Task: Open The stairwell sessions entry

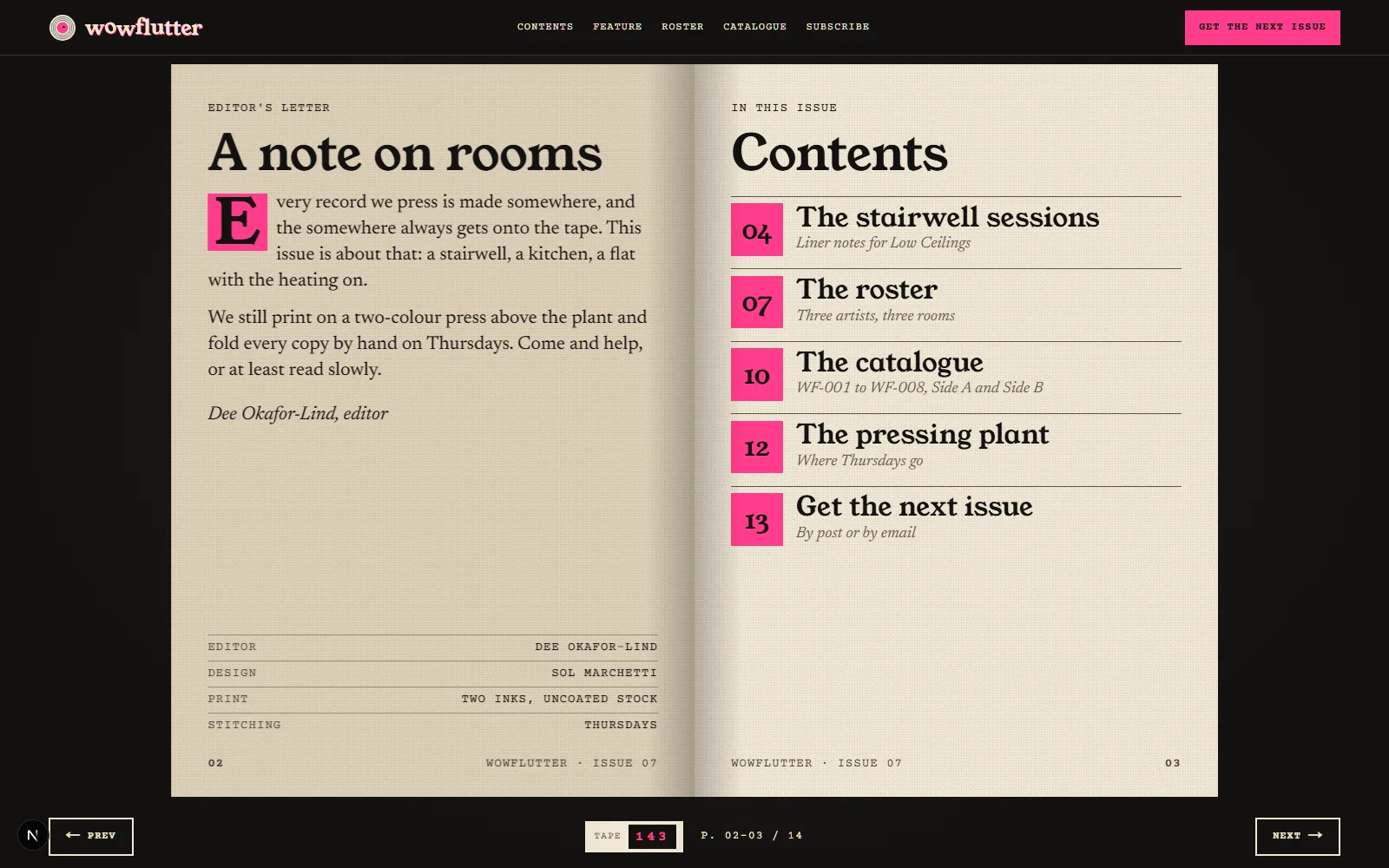Action: point(956,232)
